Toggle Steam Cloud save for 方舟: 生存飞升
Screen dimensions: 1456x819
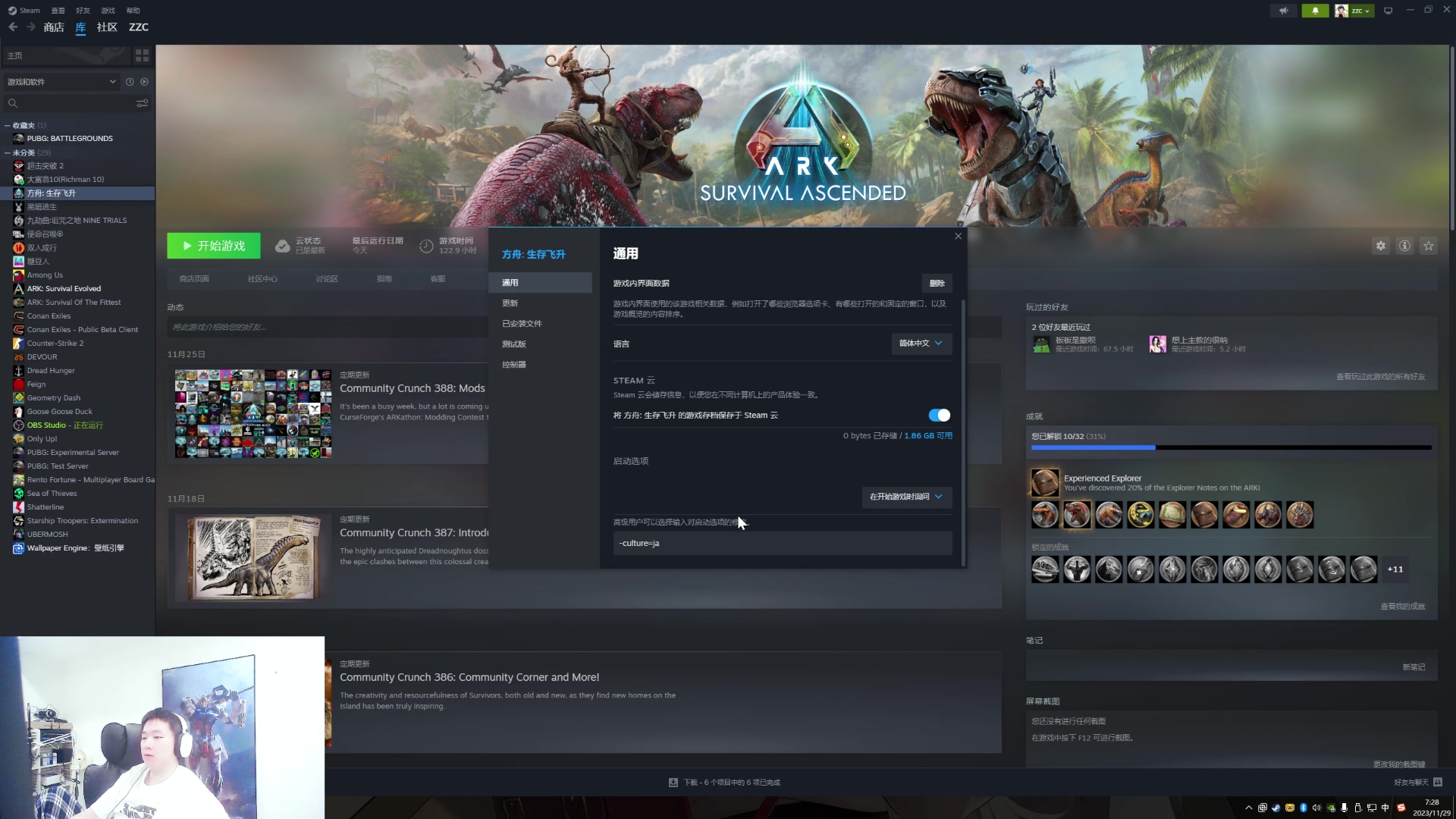[939, 415]
